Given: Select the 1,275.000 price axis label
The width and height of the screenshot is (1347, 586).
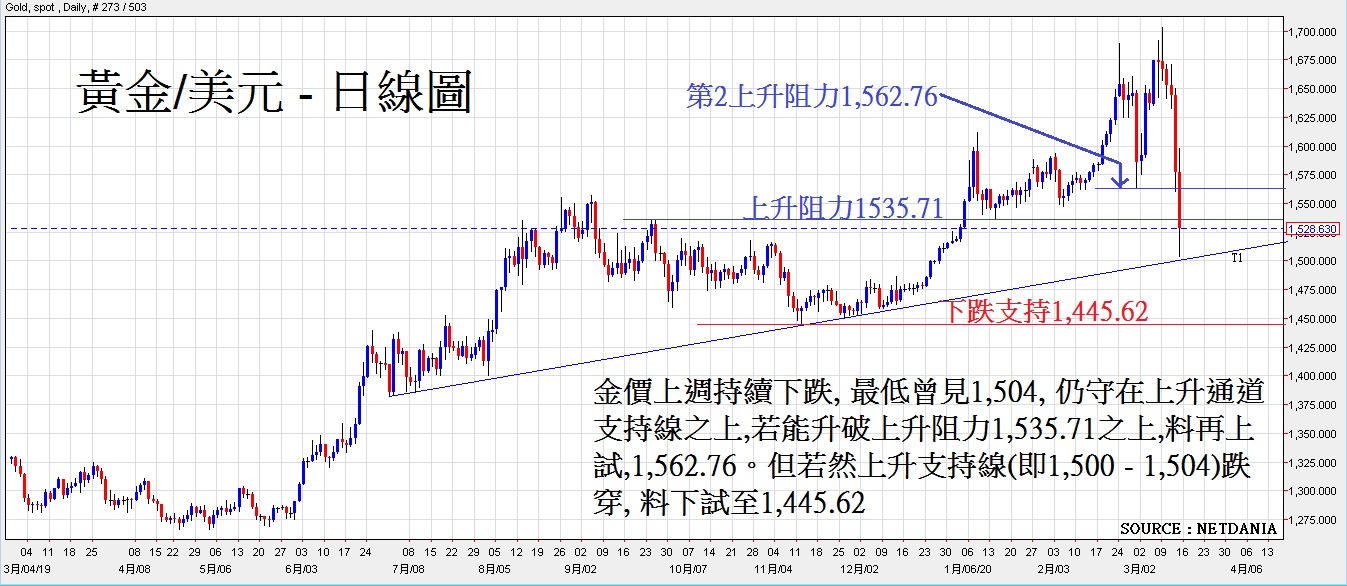Looking at the screenshot, I should pos(1313,520).
